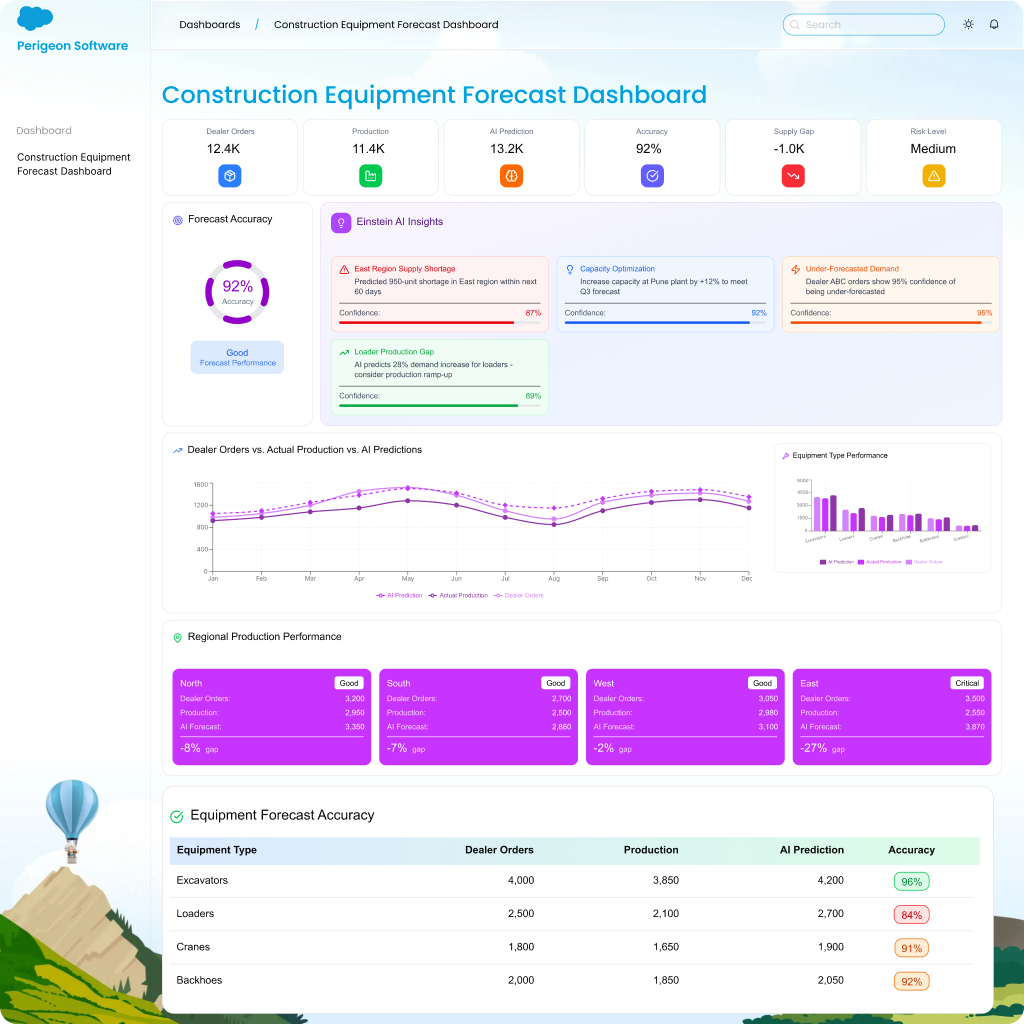Toggle the light/dark theme sun icon
This screenshot has width=1024, height=1024.
[968, 24]
